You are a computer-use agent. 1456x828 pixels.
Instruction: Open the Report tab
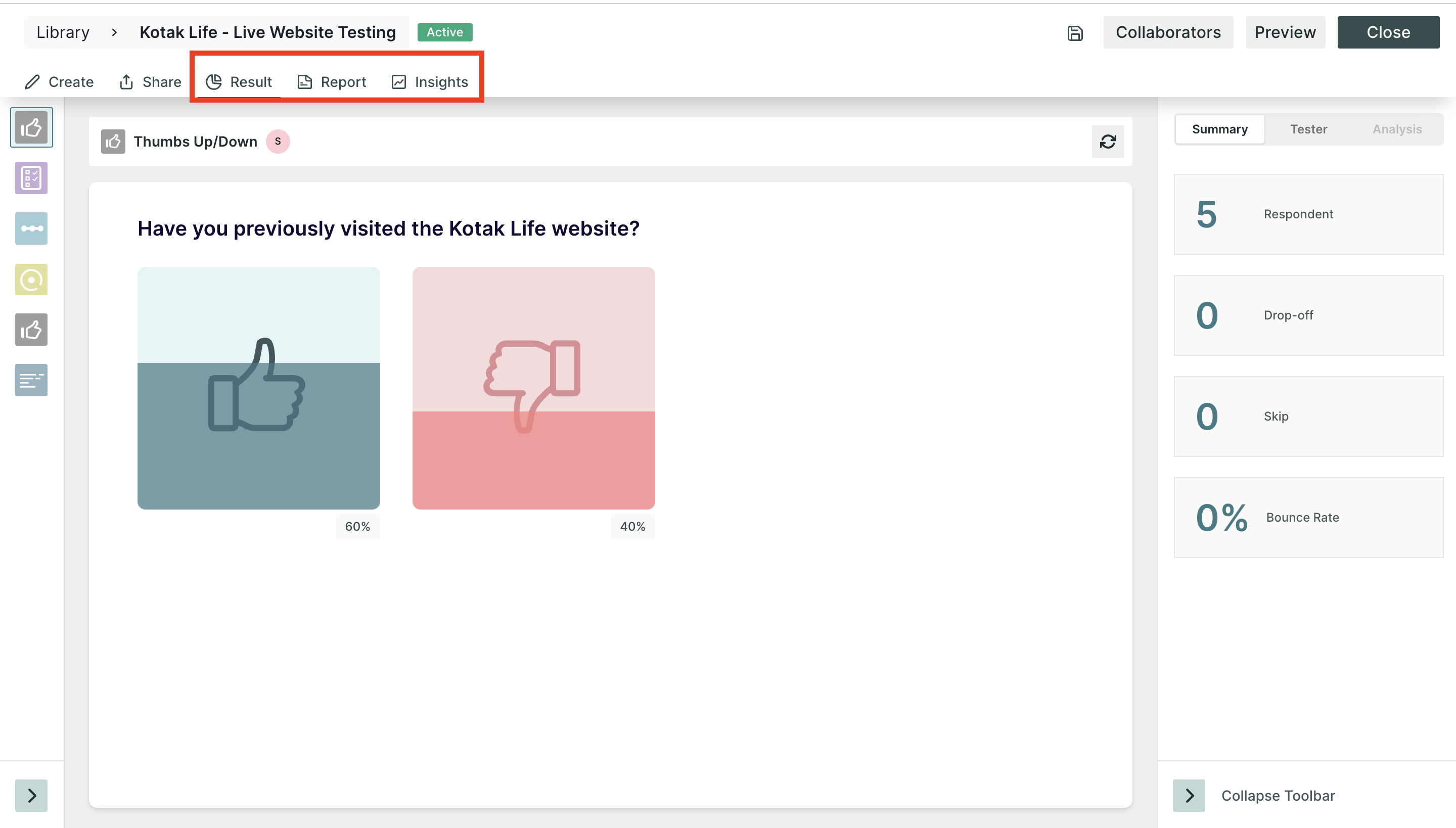tap(332, 82)
